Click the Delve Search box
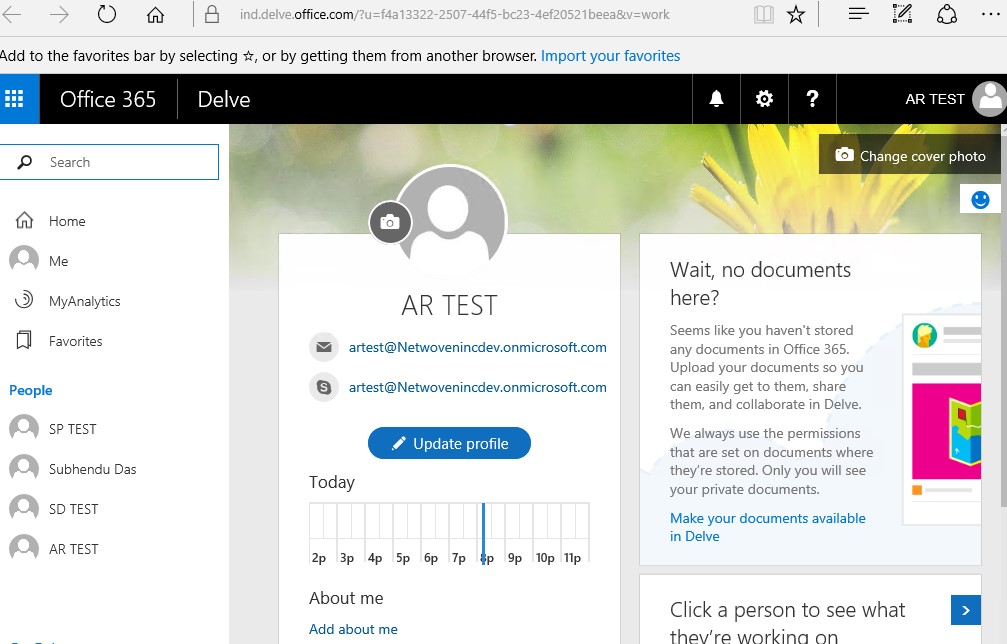Image resolution: width=1007 pixels, height=644 pixels. tap(109, 162)
